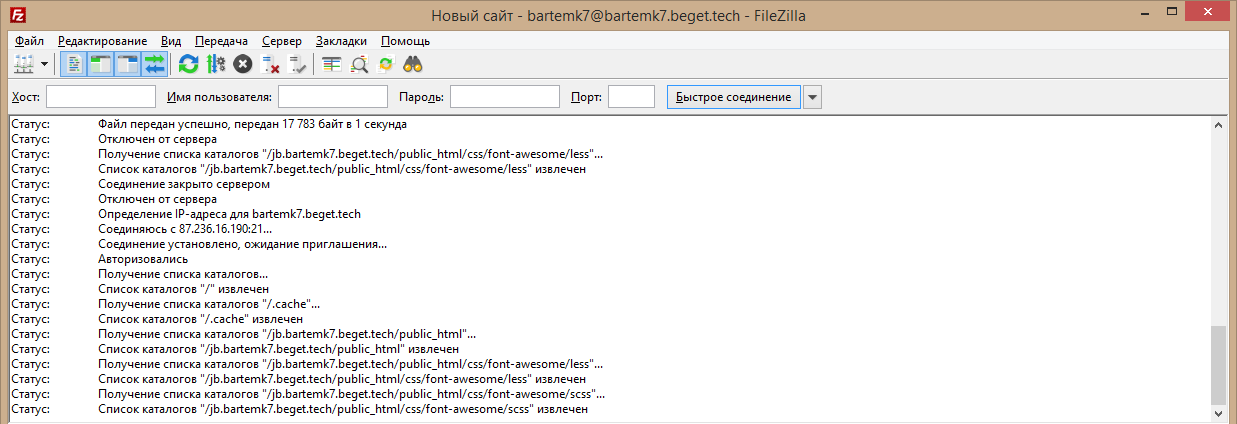Image resolution: width=1237 pixels, height=424 pixels.
Task: Open the Закладки menu
Action: (341, 41)
